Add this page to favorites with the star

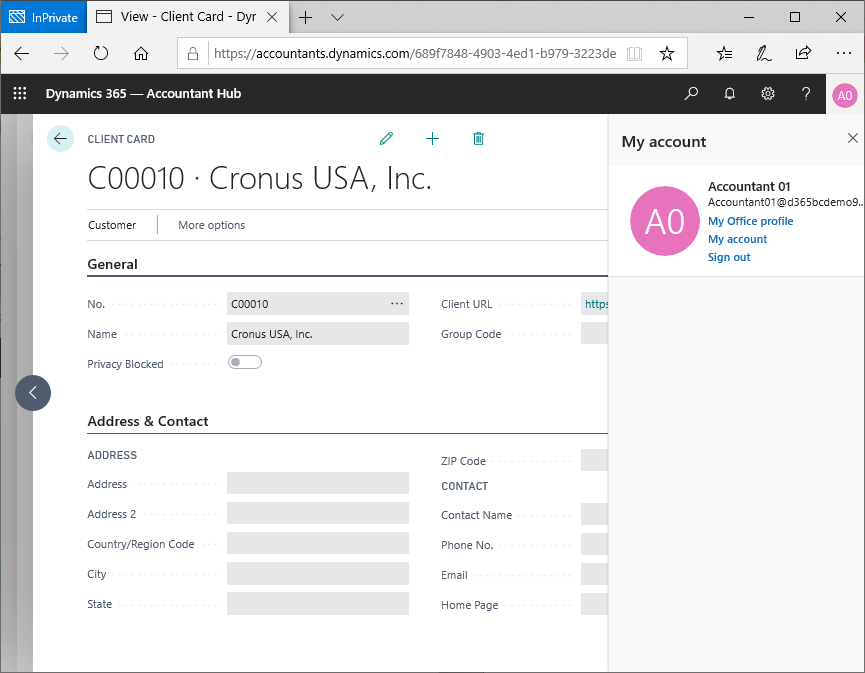coord(667,54)
